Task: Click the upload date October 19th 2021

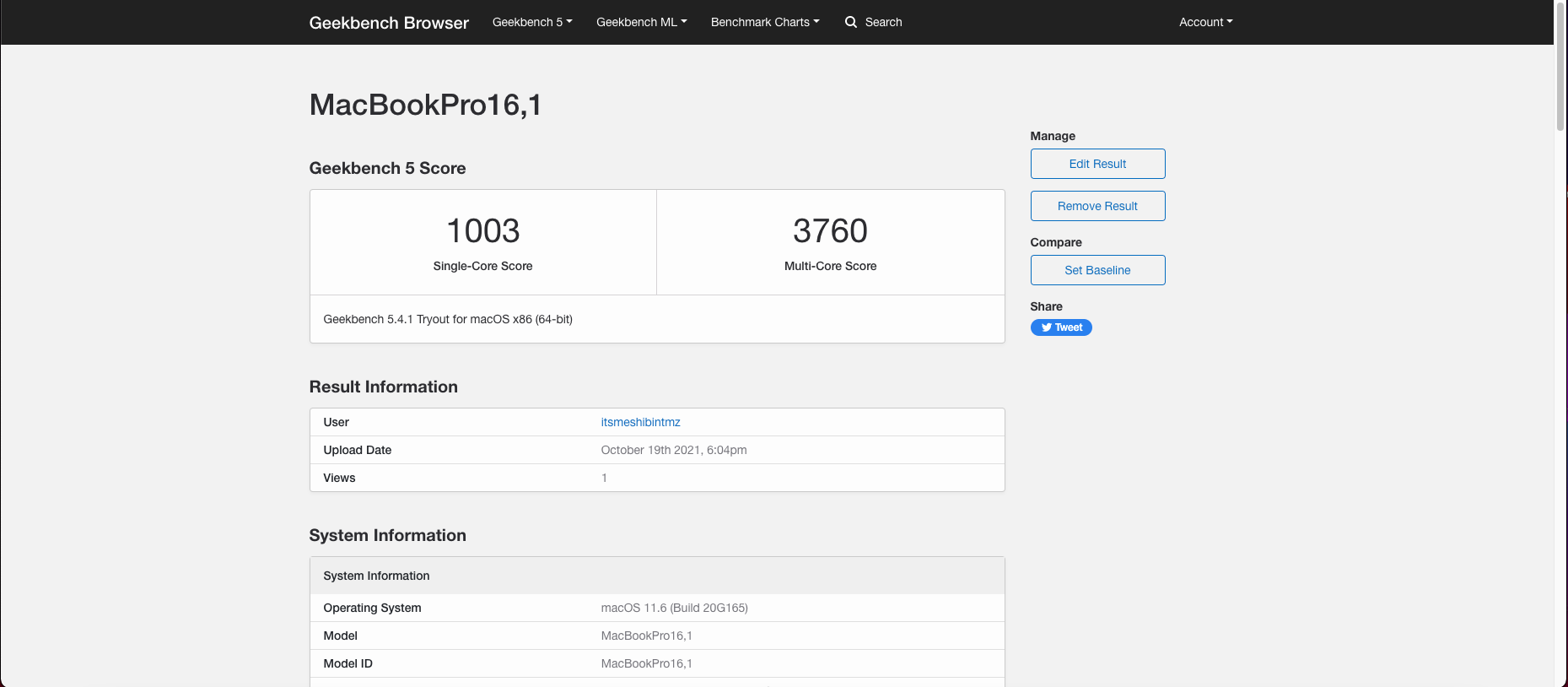Action: tap(674, 450)
